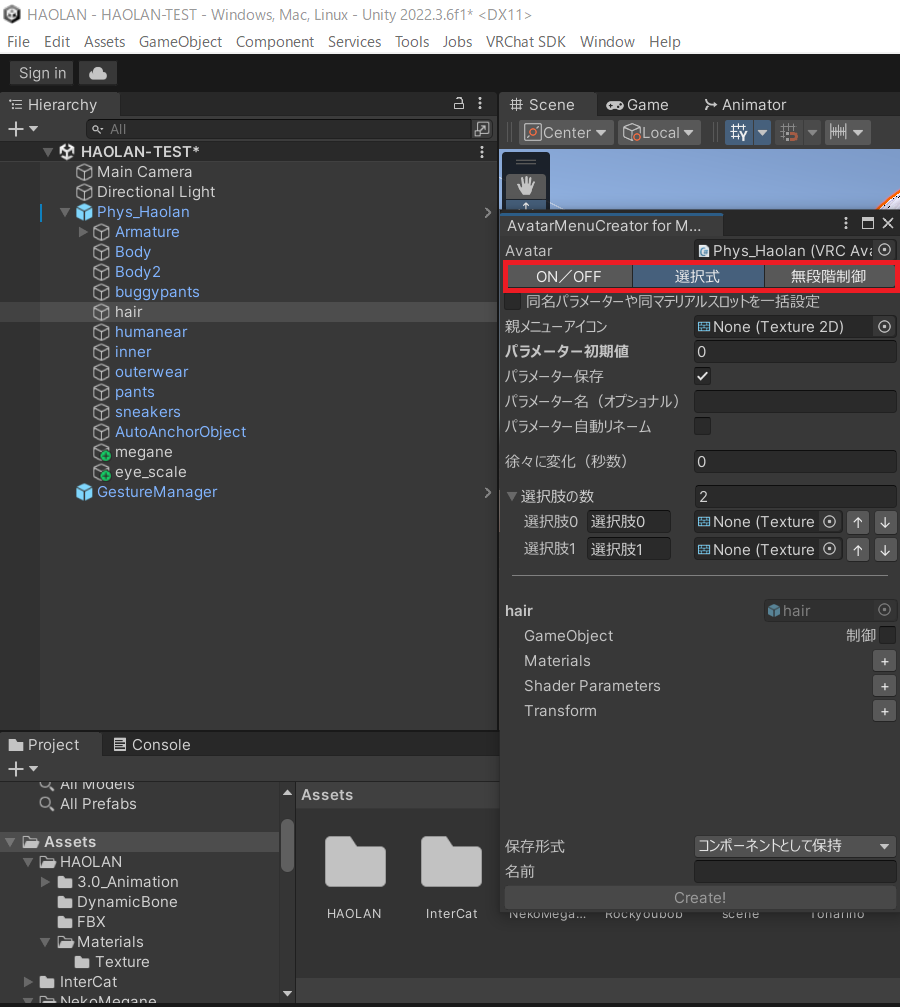
Task: Toggle grid visibility in Scene toolbar
Action: [739, 132]
